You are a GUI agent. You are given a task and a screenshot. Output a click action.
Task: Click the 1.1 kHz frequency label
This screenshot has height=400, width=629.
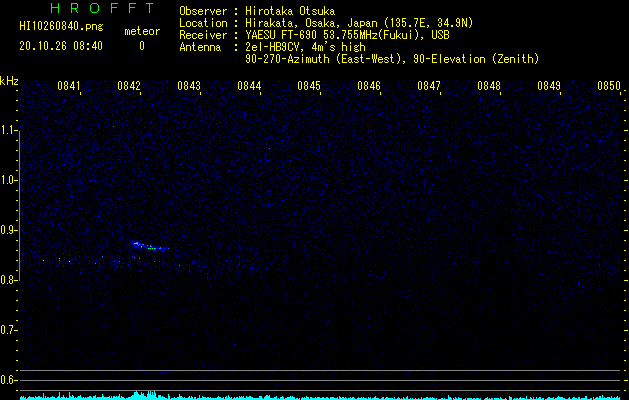[x=8, y=130]
